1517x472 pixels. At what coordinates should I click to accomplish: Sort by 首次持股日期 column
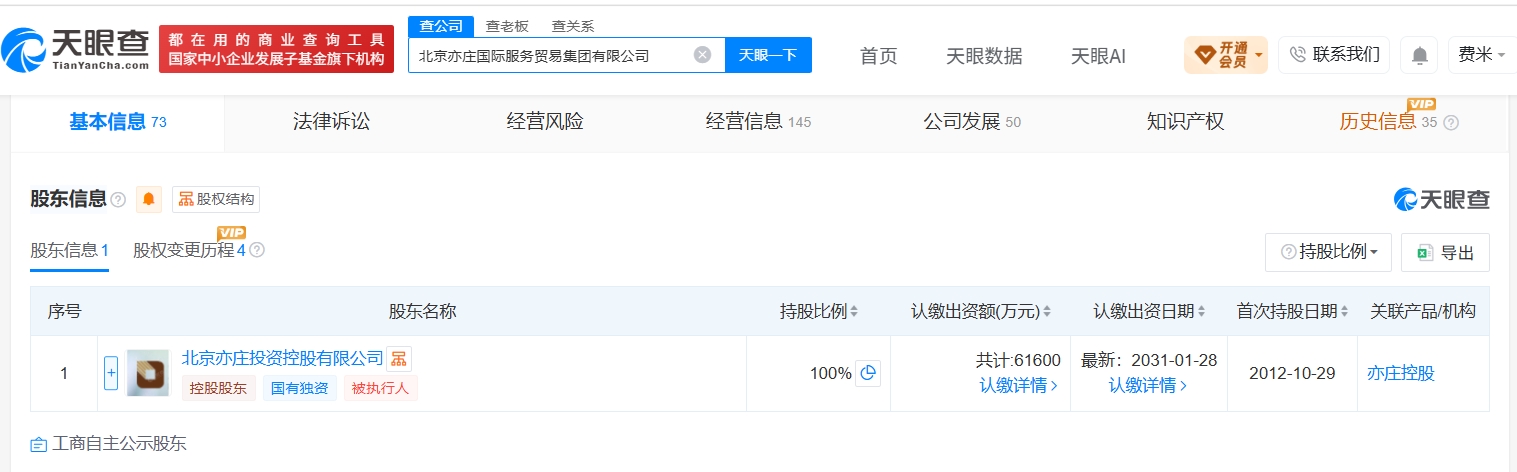(1292, 311)
